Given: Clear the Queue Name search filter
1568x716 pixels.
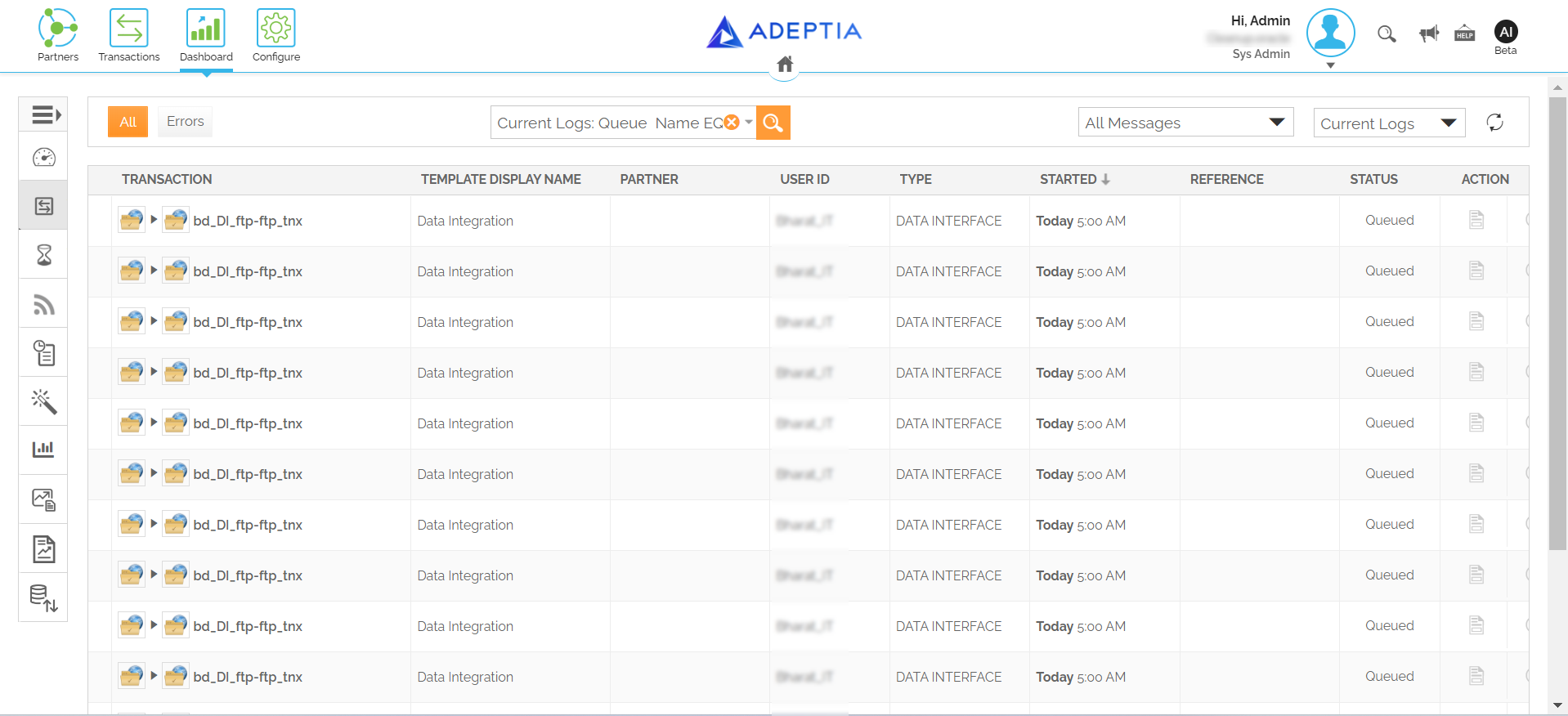Looking at the screenshot, I should [732, 122].
